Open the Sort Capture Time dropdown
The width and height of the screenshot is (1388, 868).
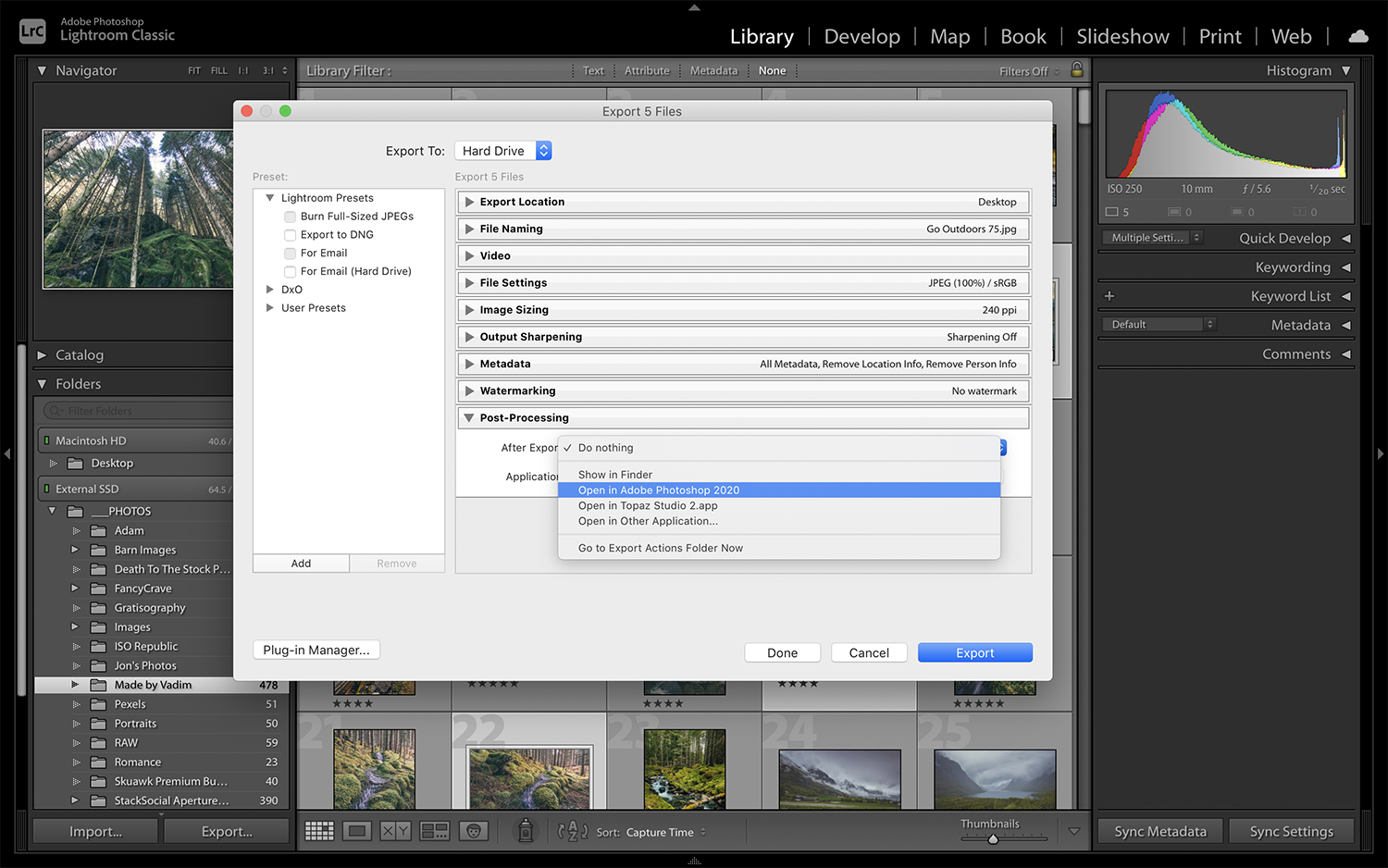pyautogui.click(x=665, y=832)
